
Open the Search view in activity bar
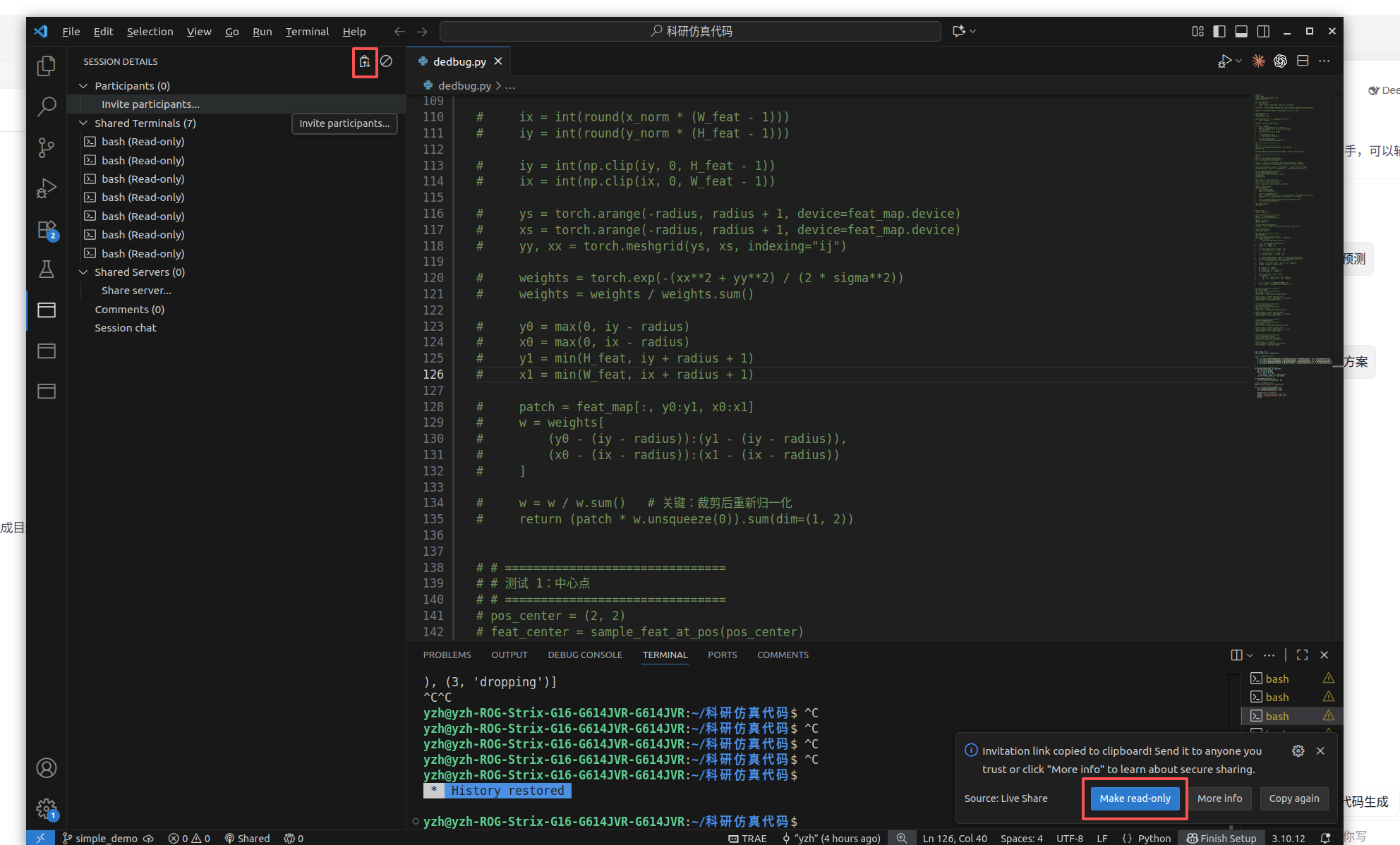tap(47, 107)
